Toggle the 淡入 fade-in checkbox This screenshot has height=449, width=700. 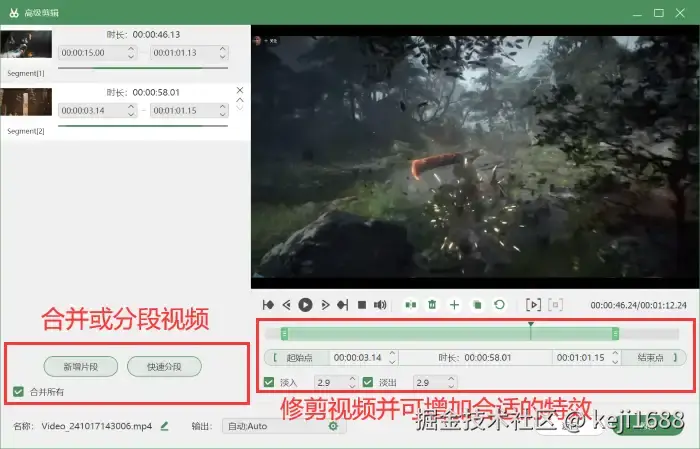click(269, 382)
